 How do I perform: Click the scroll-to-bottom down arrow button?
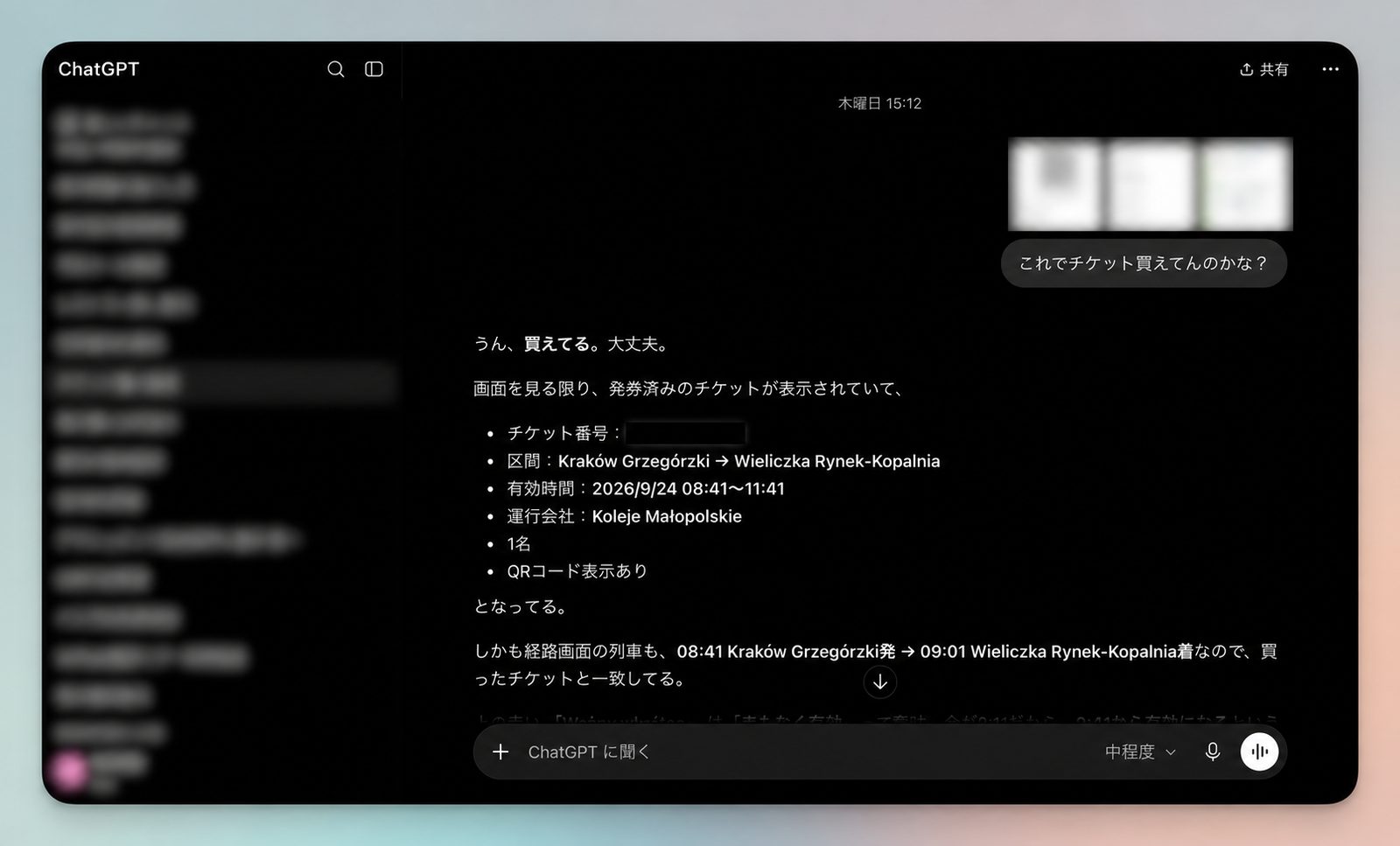tap(879, 682)
